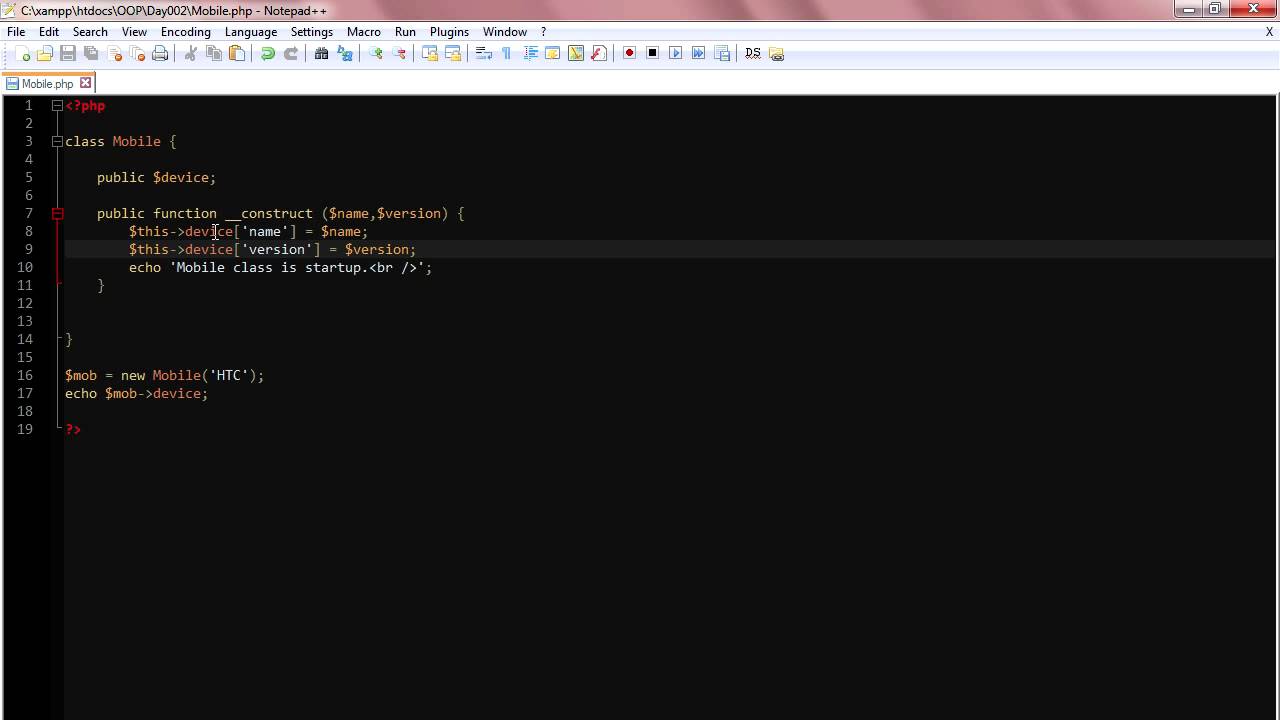Click 'public $device;' code text
Screen dimensions: 1280x720
(x=157, y=178)
